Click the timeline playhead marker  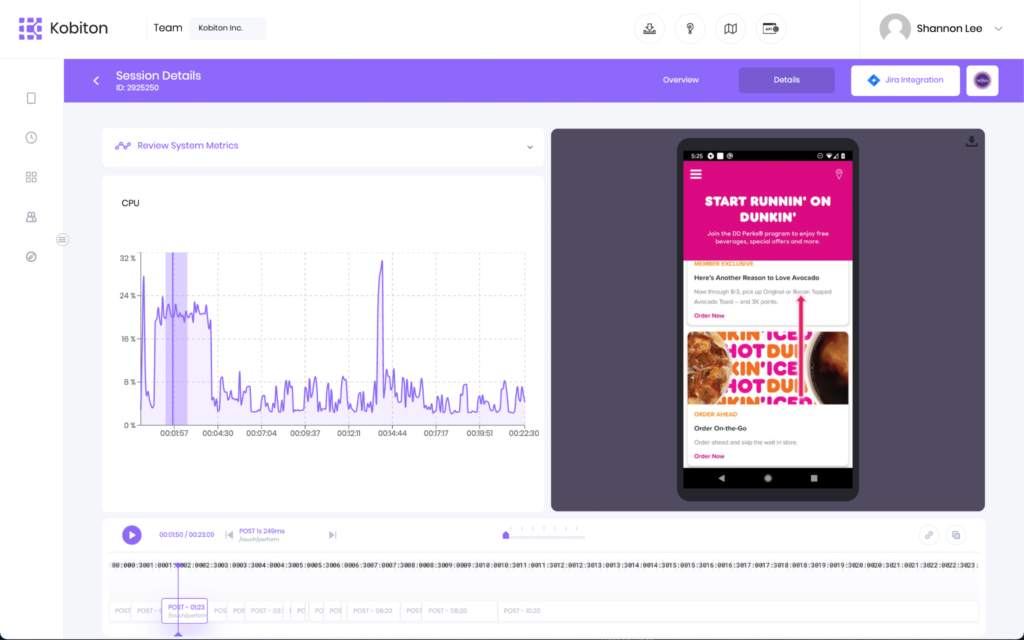coord(178,566)
